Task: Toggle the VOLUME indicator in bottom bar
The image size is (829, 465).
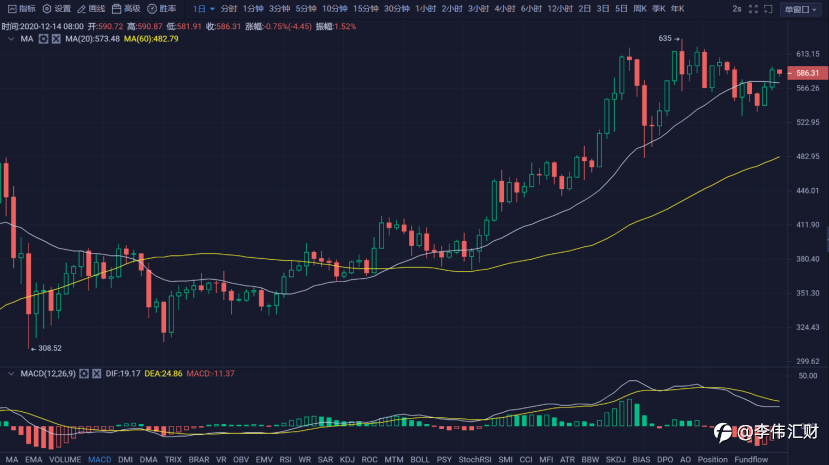Action: pyautogui.click(x=65, y=459)
